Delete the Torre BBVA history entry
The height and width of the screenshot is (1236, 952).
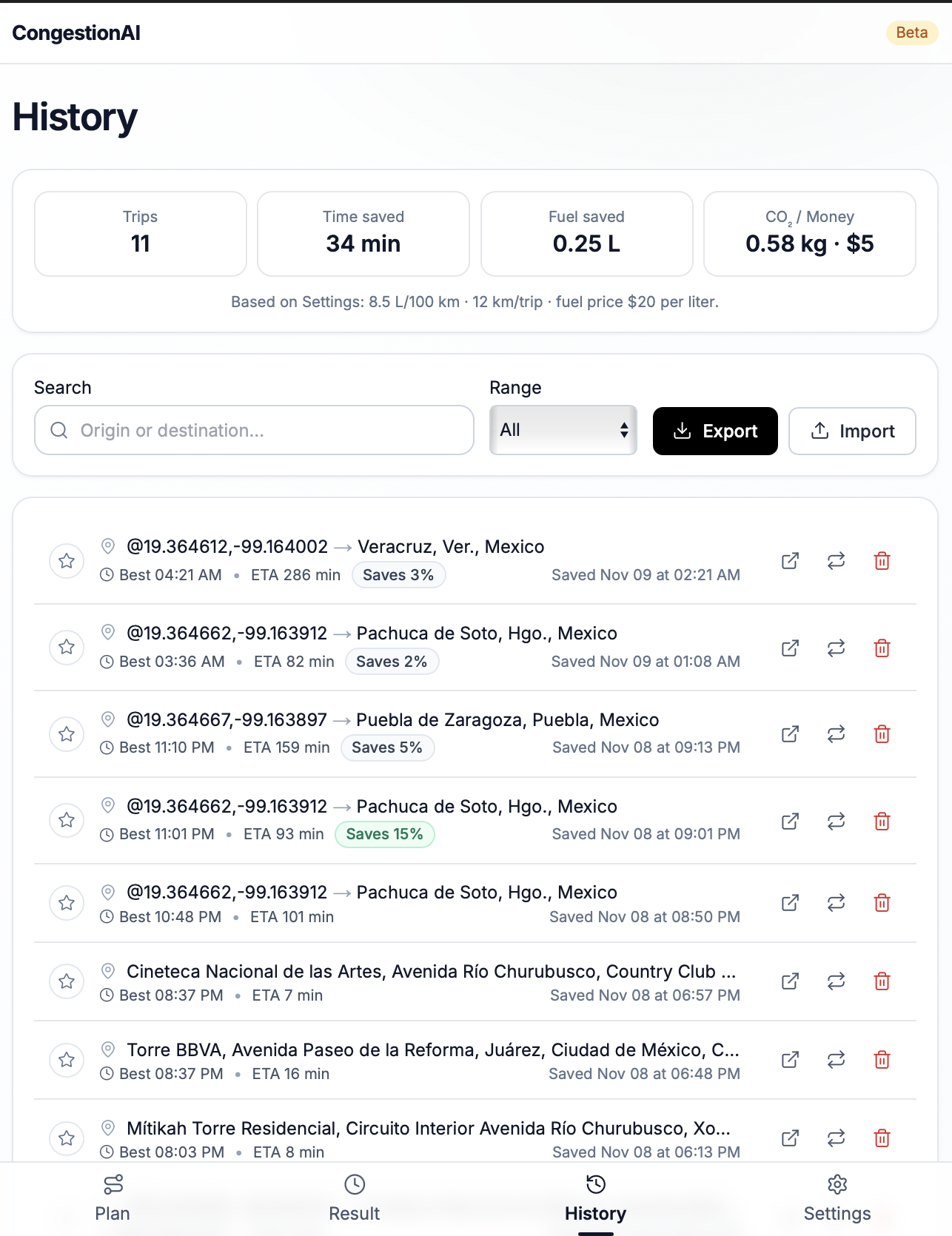coord(882,1060)
